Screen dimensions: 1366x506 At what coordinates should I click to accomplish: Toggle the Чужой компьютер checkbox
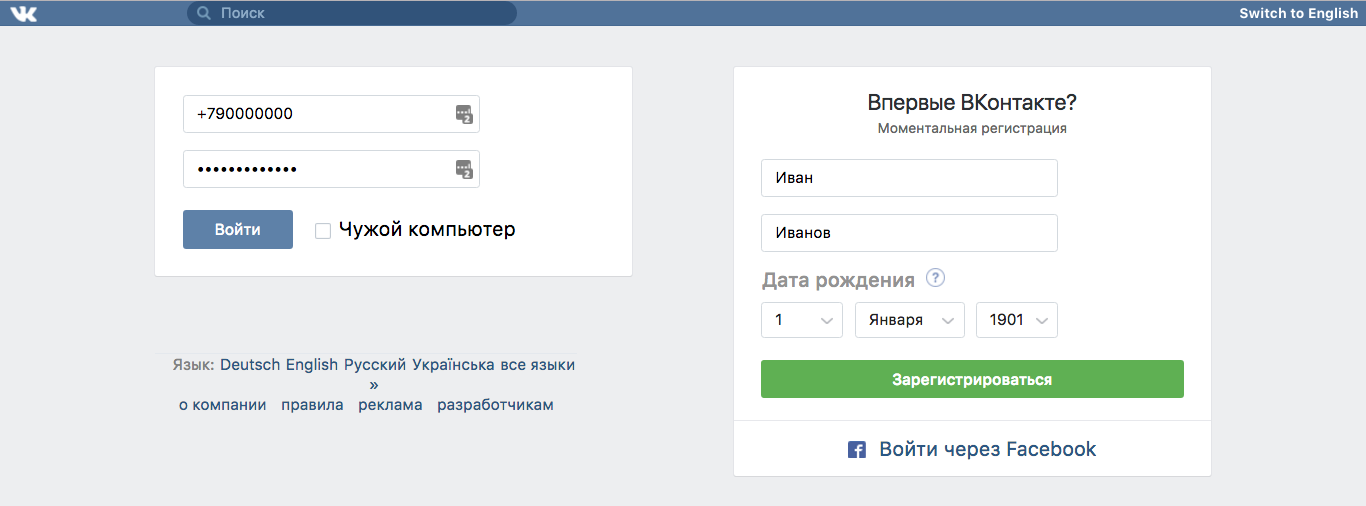(x=323, y=231)
